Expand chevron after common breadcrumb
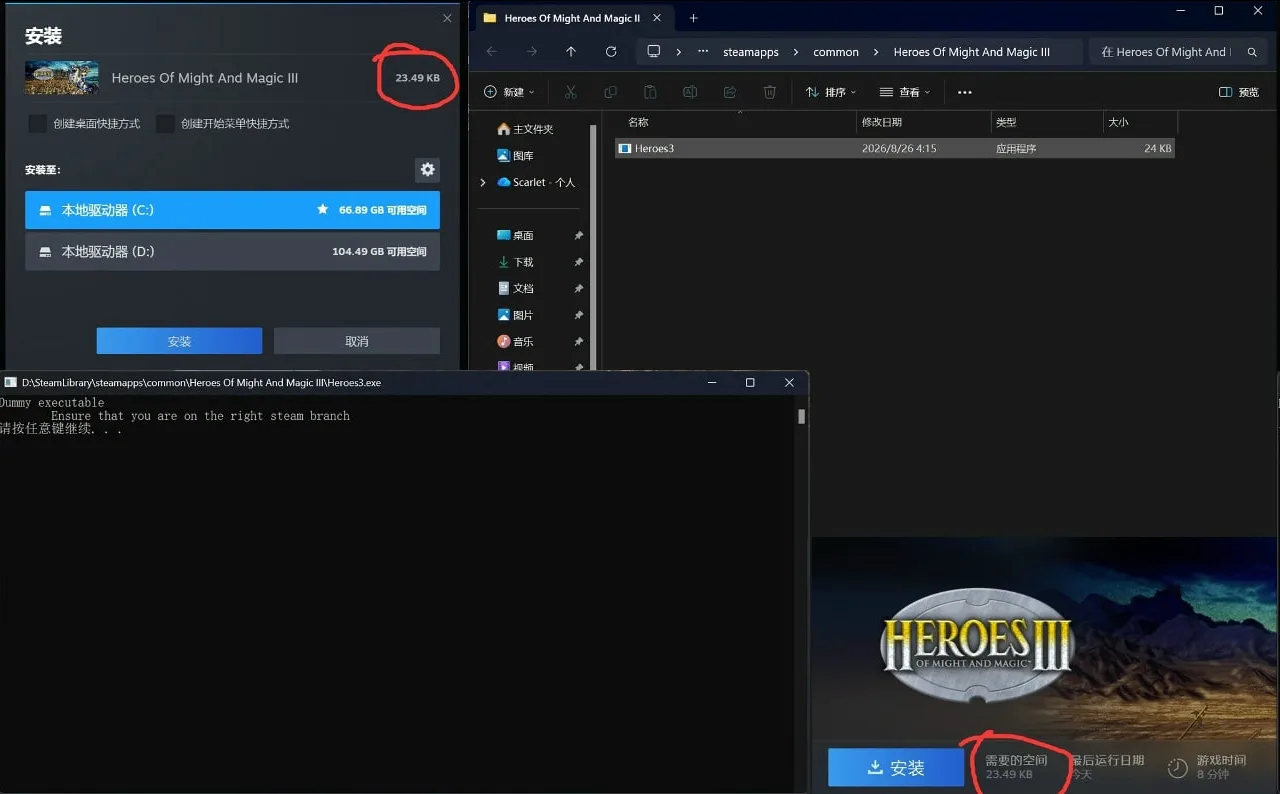This screenshot has height=794, width=1280. coord(876,52)
